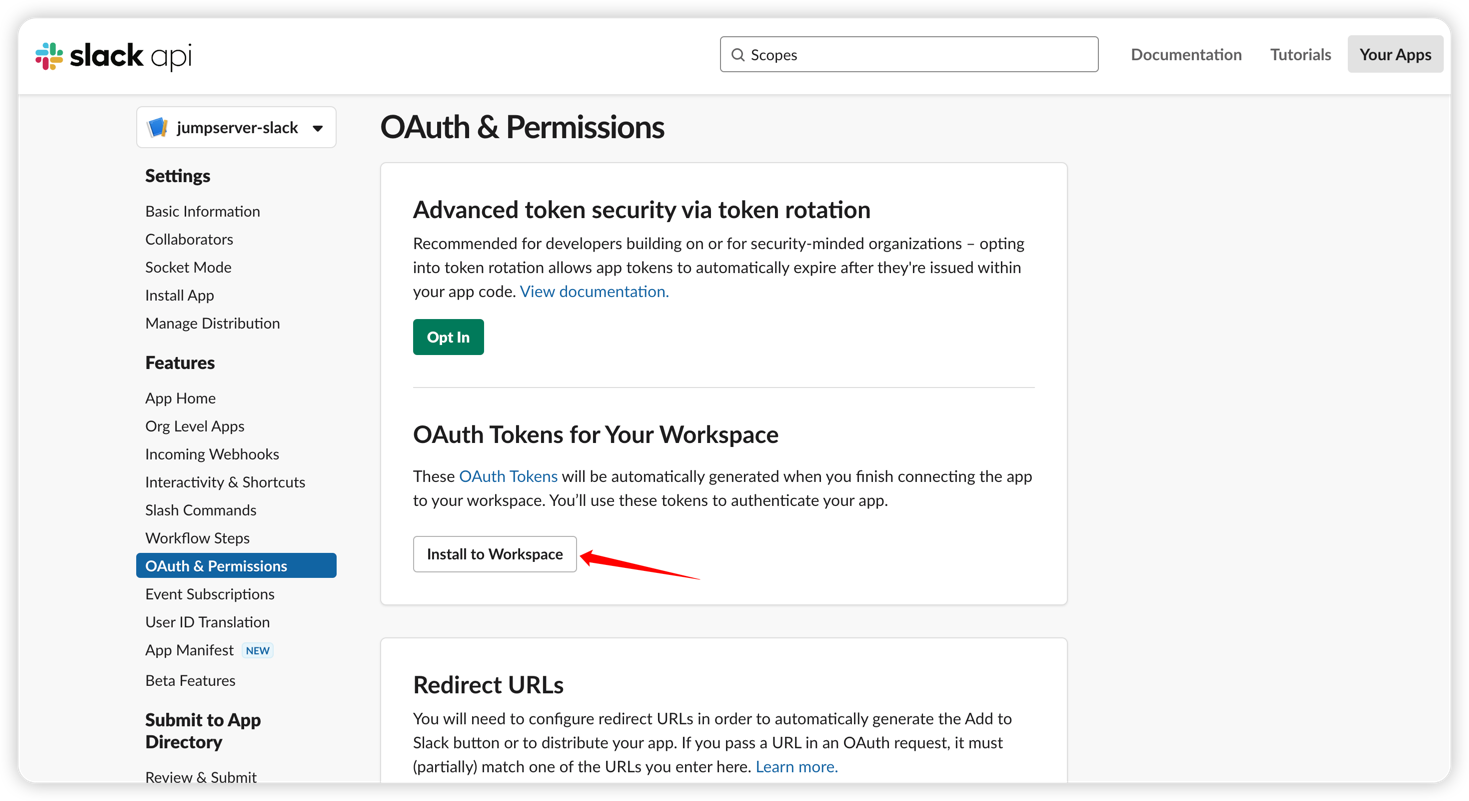Click the Install to Workspace button
This screenshot has width=1469, height=801.
pyautogui.click(x=494, y=553)
